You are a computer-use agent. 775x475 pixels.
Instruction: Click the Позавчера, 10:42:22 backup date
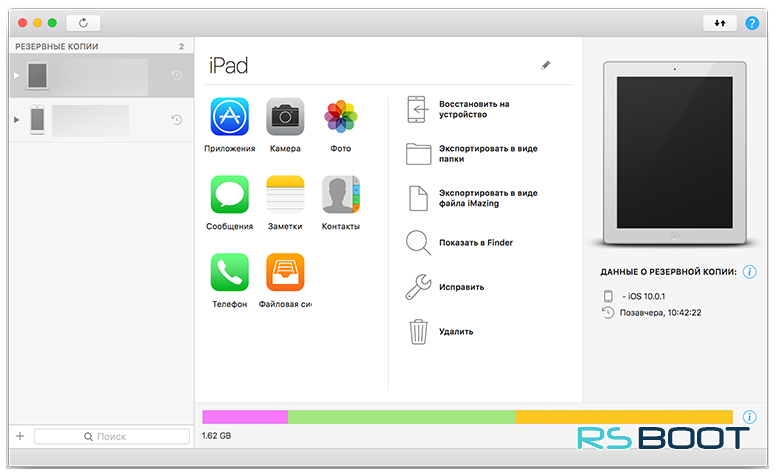pos(660,312)
